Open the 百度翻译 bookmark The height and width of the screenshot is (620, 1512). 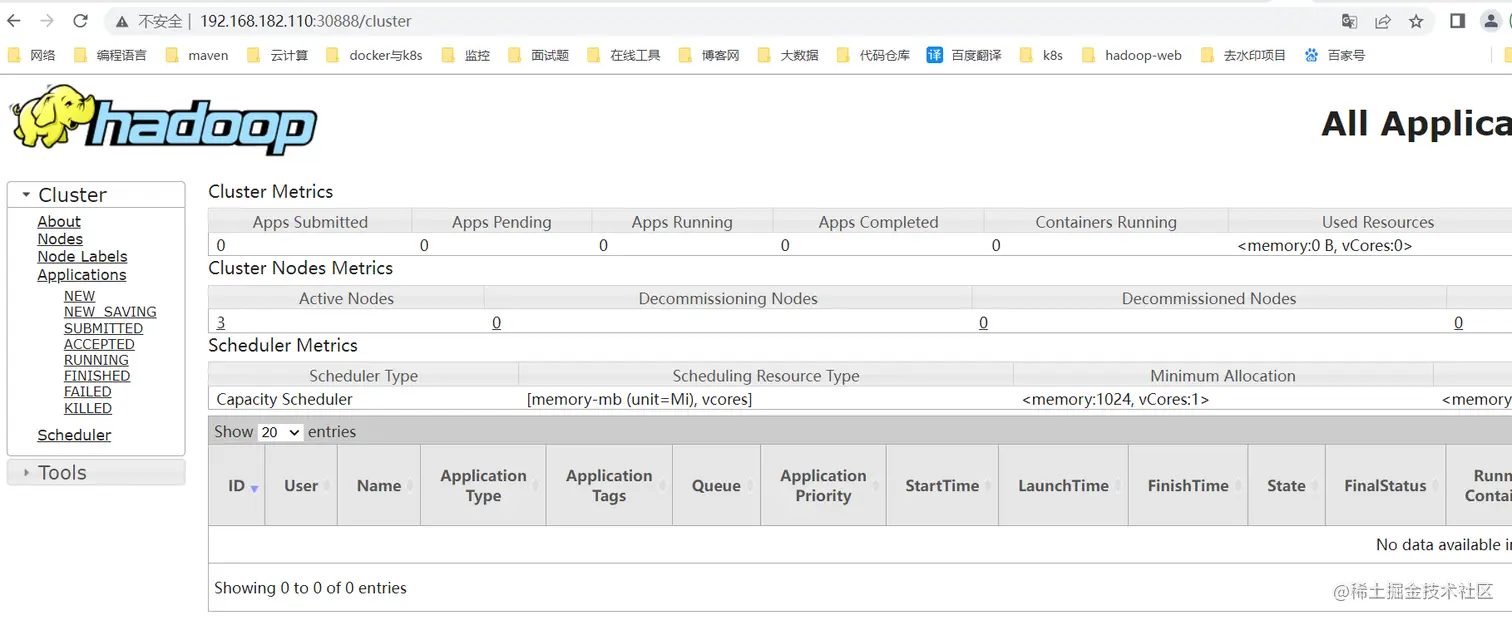point(964,55)
